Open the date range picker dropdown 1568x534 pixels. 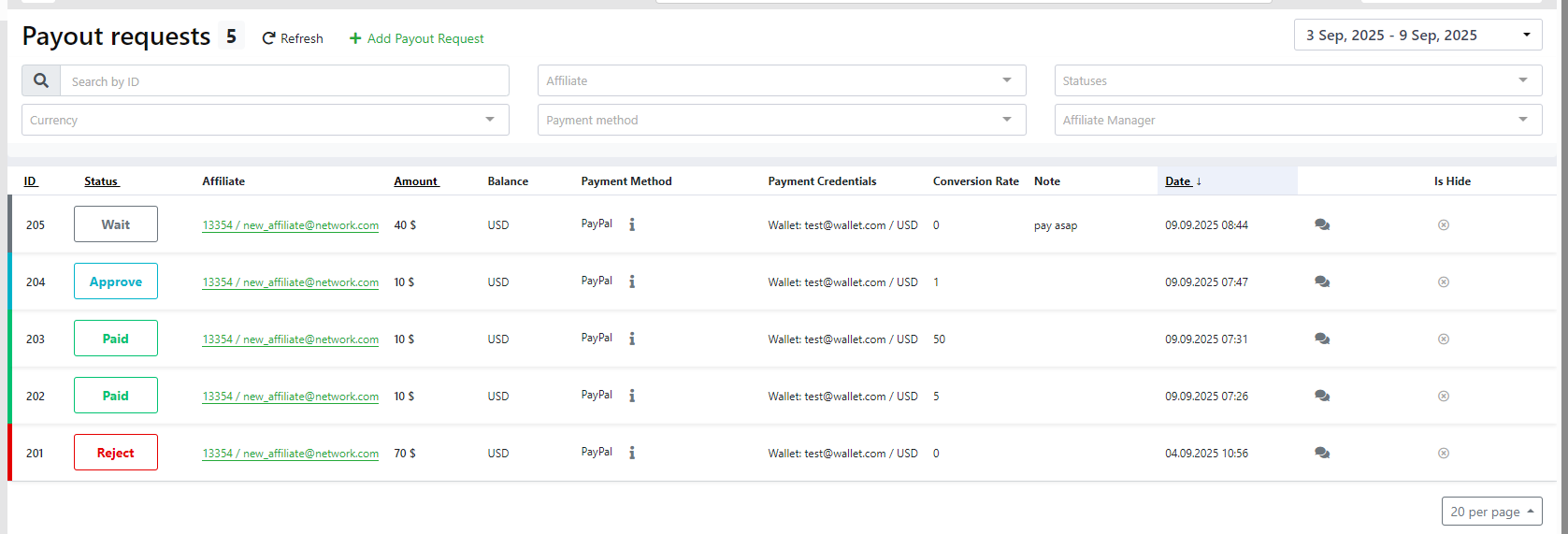tap(1417, 36)
